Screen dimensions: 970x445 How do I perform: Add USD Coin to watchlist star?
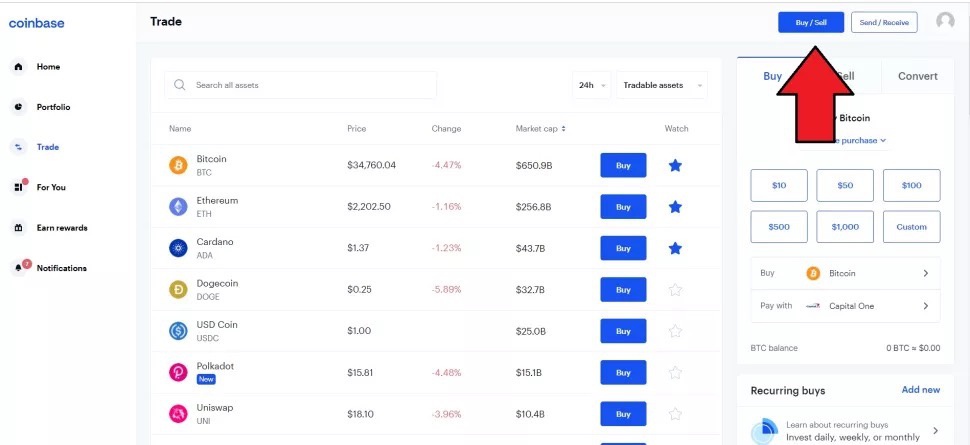[x=676, y=331]
